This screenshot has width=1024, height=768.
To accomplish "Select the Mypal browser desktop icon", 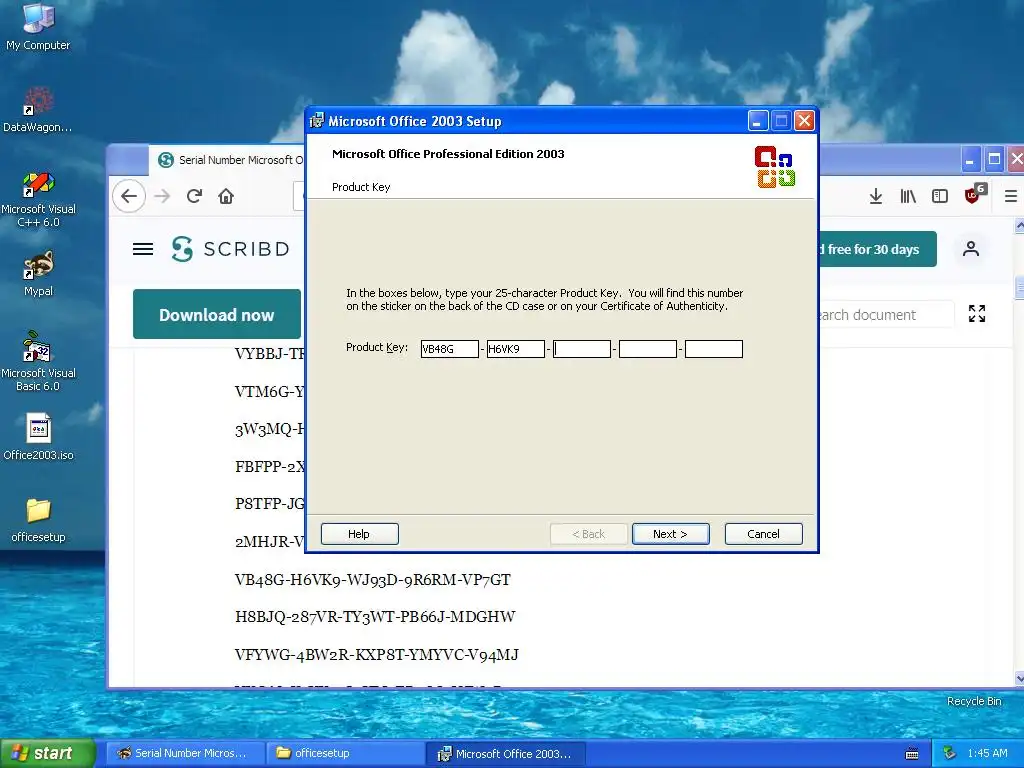I will tap(38, 274).
